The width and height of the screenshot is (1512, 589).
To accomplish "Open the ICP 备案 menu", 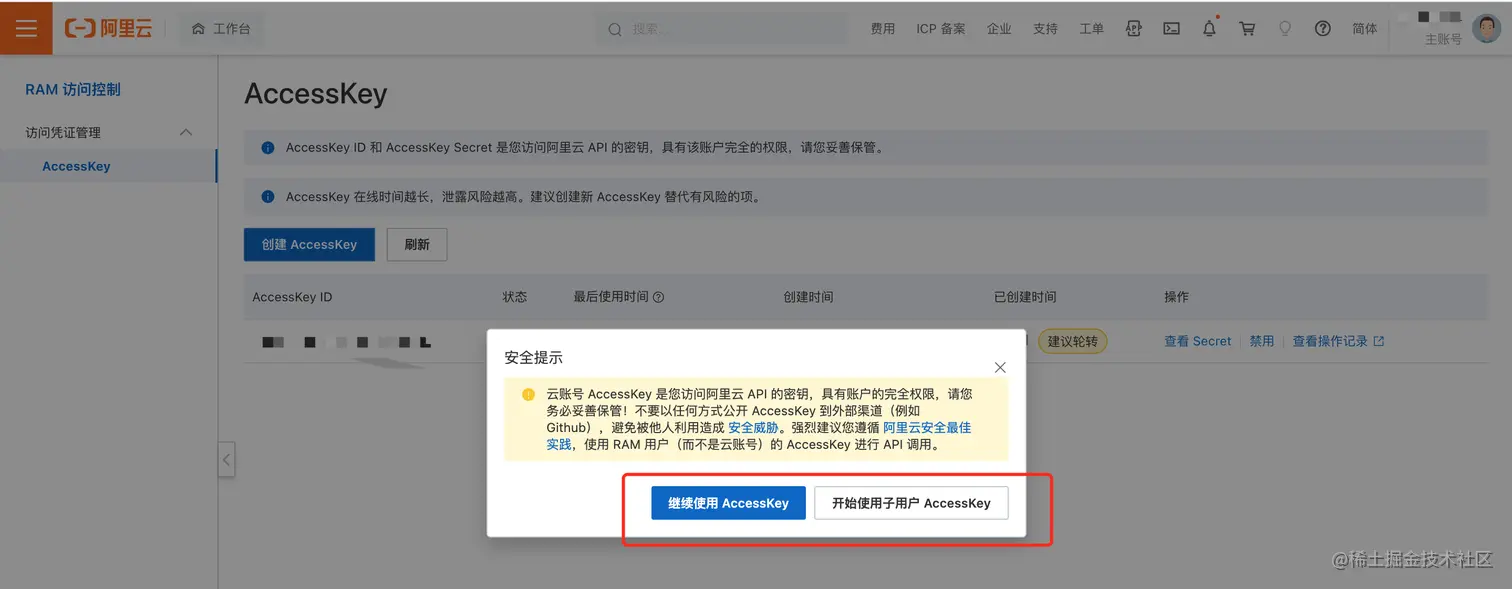I will (941, 29).
